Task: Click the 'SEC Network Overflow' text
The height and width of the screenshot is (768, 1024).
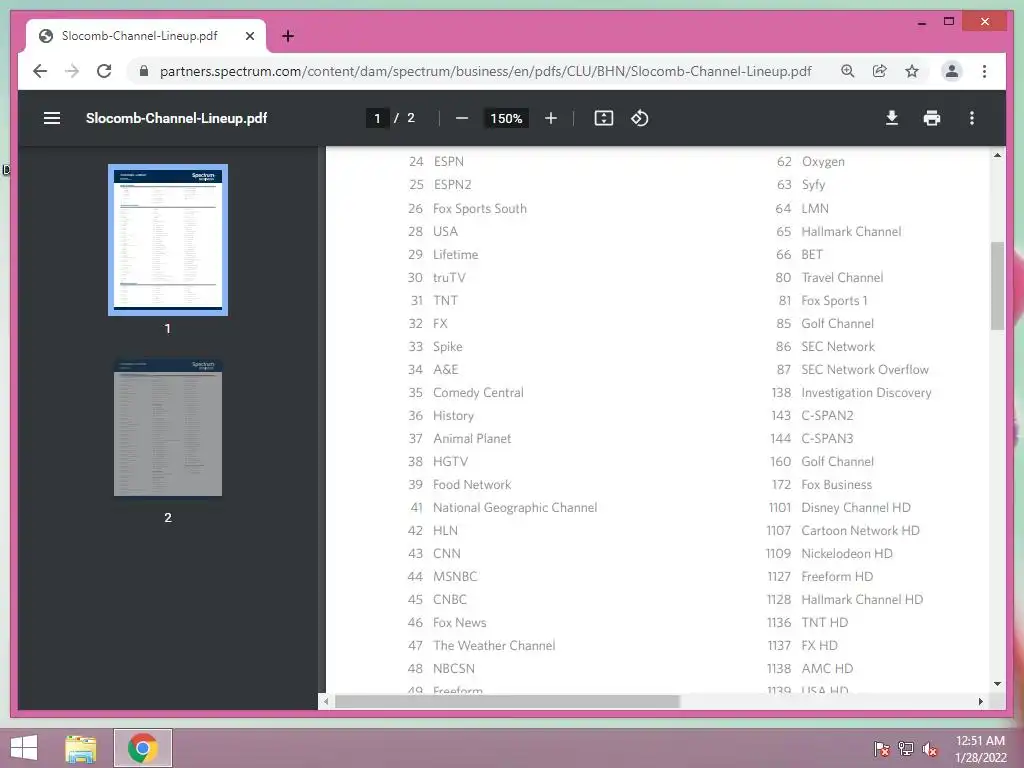Action: 865,370
